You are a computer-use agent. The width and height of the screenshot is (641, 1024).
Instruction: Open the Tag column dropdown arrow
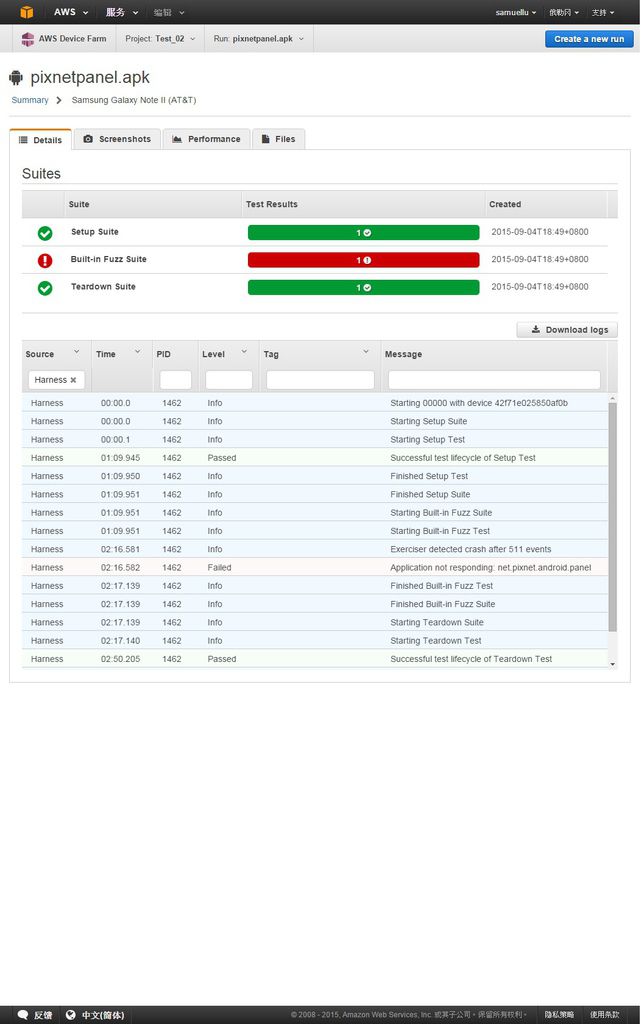pos(366,351)
